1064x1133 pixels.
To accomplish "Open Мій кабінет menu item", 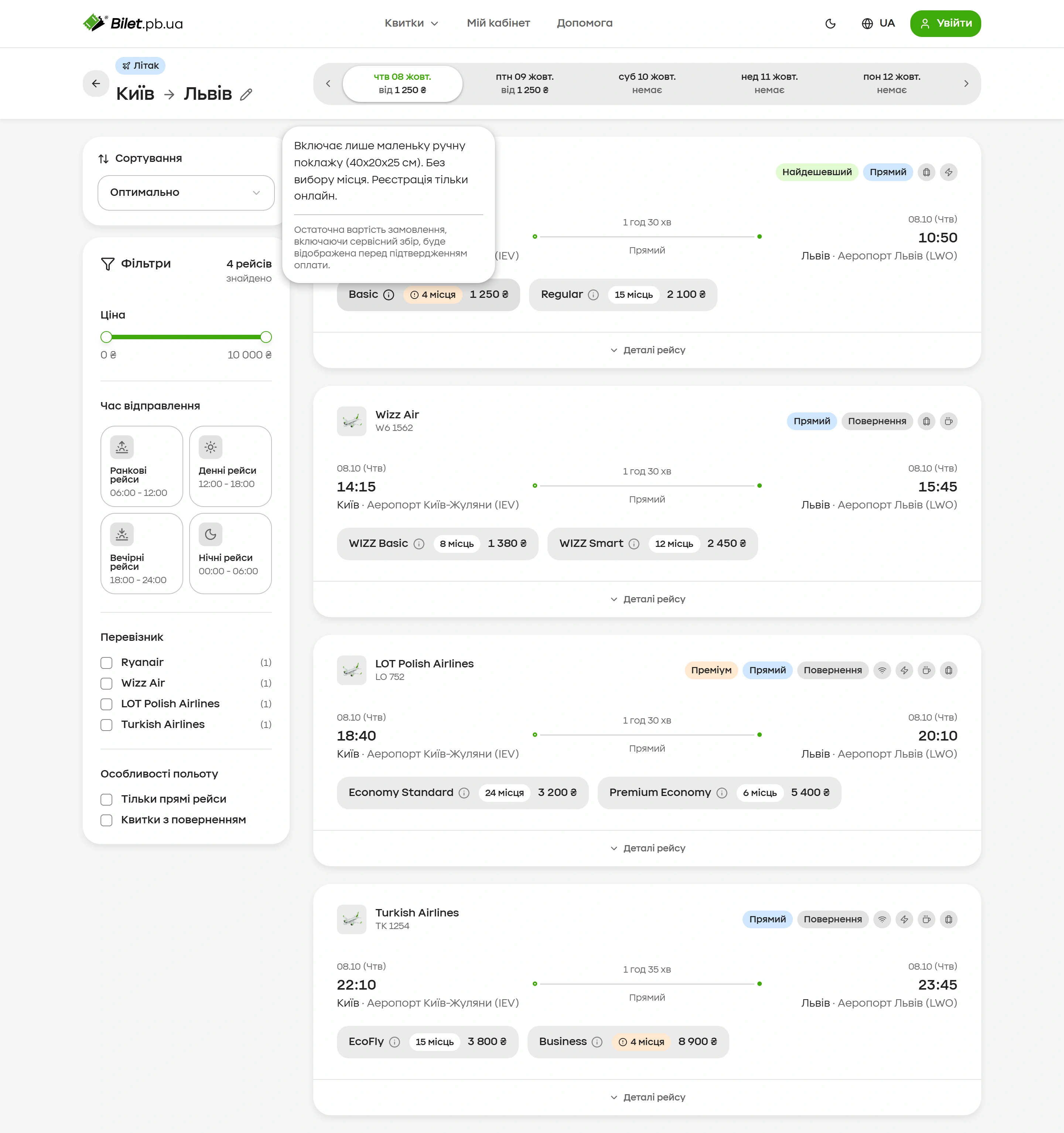I will [x=498, y=23].
